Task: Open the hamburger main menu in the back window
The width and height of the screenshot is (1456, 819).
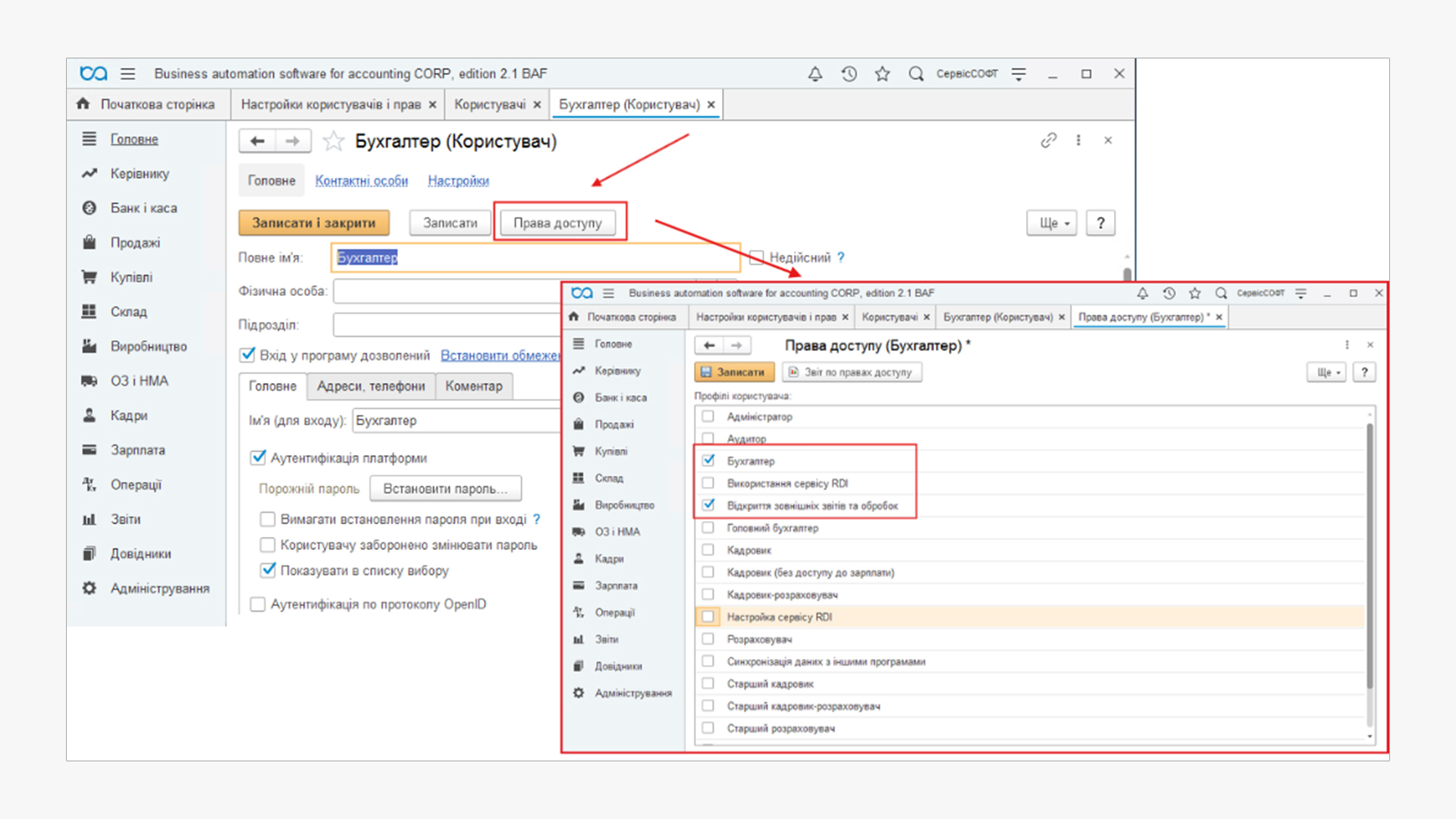Action: [127, 74]
